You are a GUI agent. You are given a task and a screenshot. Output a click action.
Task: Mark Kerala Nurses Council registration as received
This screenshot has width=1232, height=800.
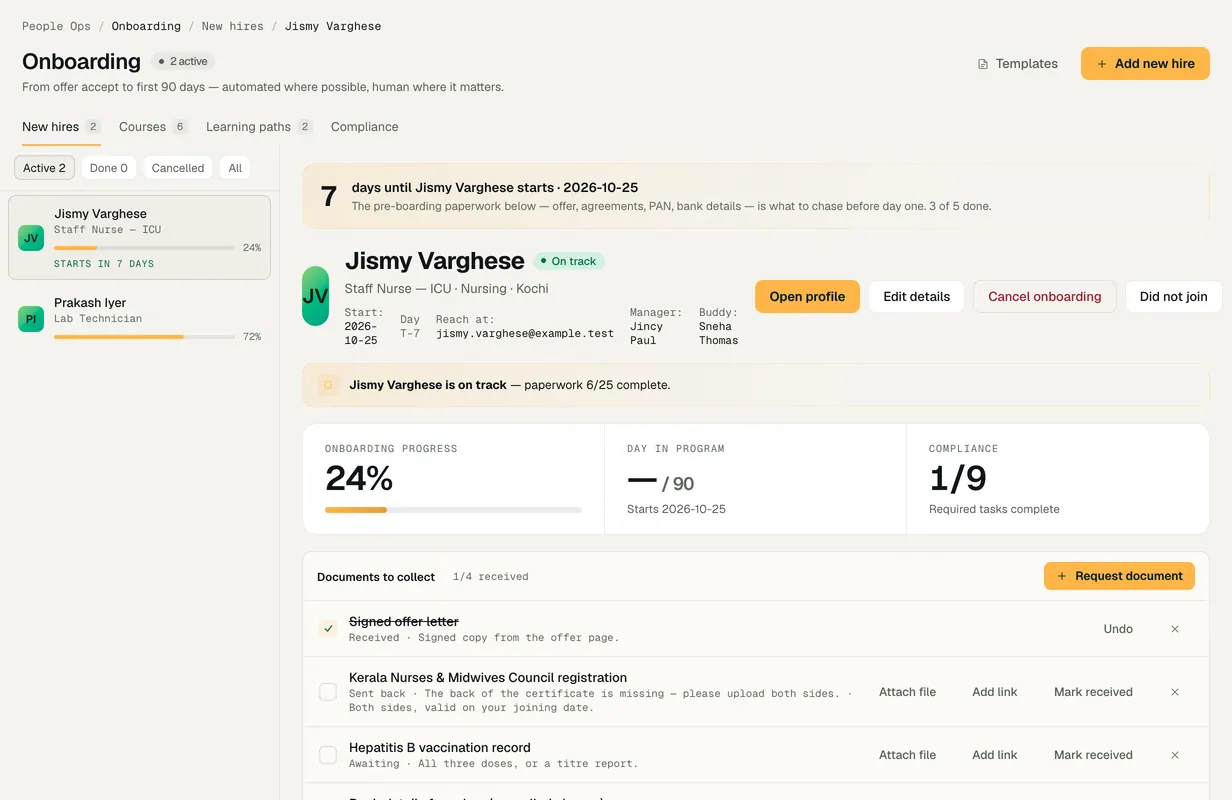tap(1093, 692)
